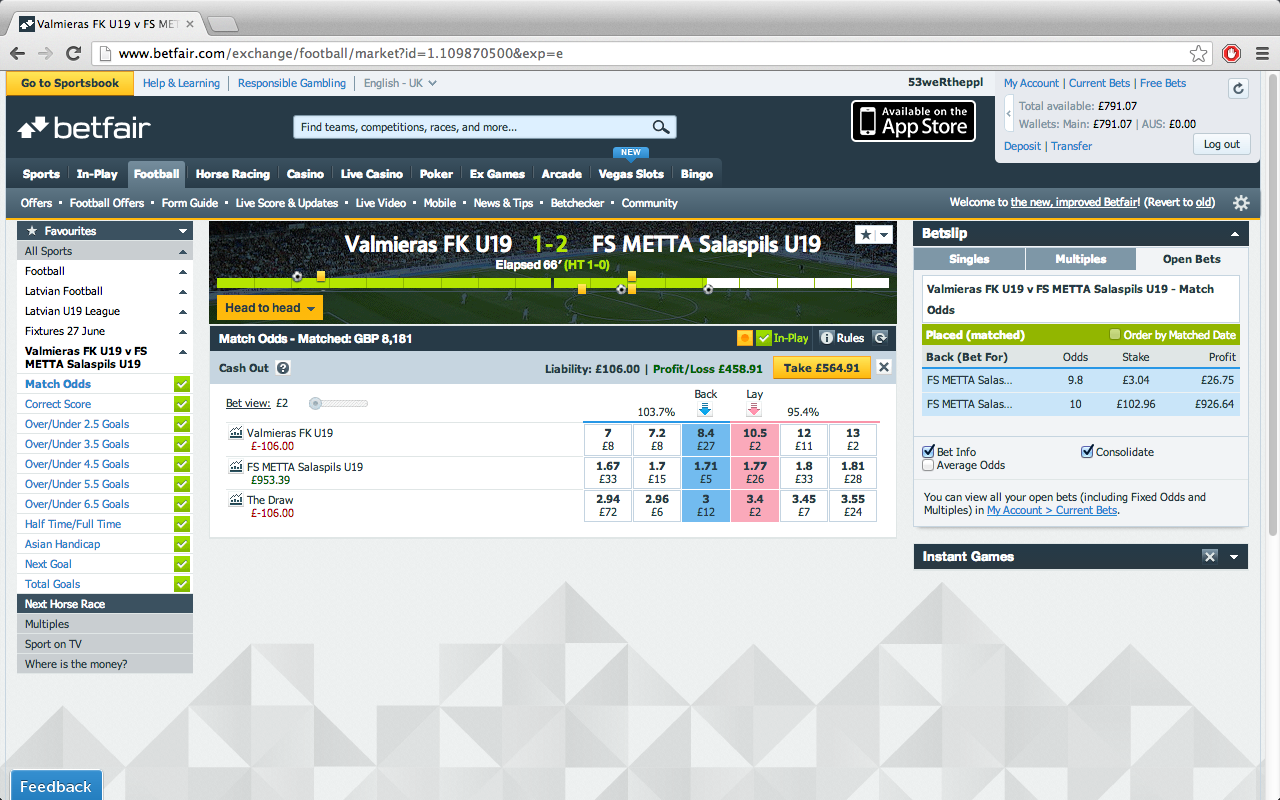The width and height of the screenshot is (1280, 800).
Task: Click the orange market status icon beside In-Play
Action: pyautogui.click(x=744, y=338)
